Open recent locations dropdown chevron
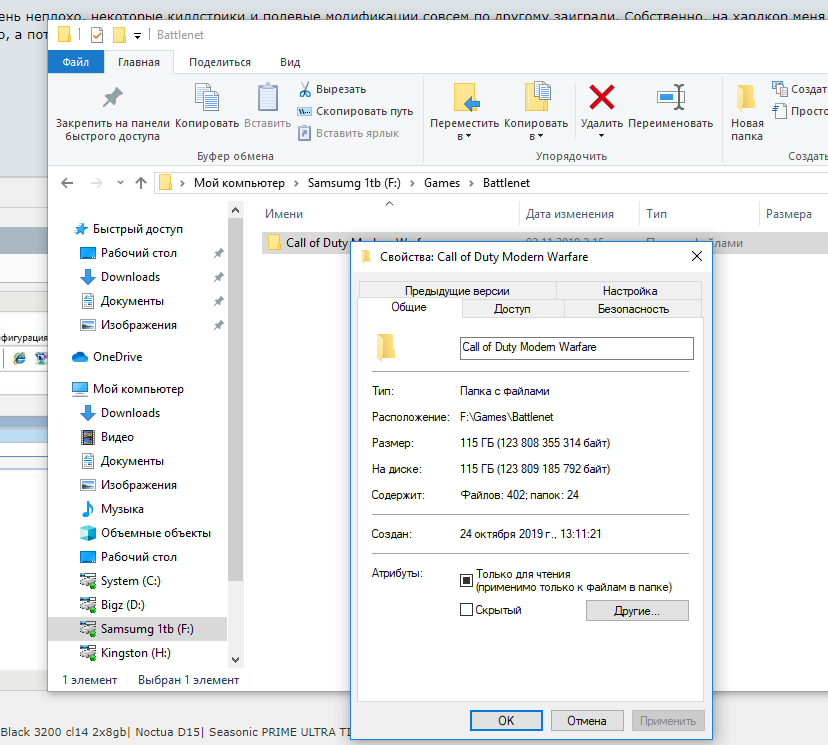This screenshot has width=828, height=745. 120,183
